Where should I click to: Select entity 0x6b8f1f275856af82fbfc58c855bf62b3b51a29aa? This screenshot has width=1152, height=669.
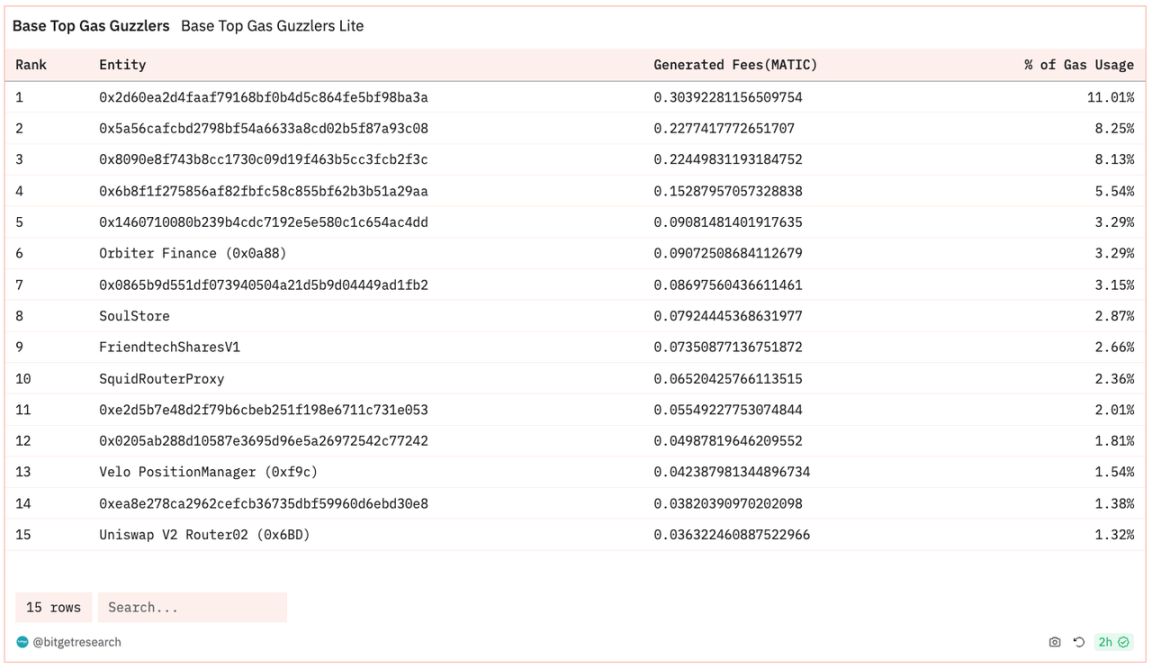264,191
